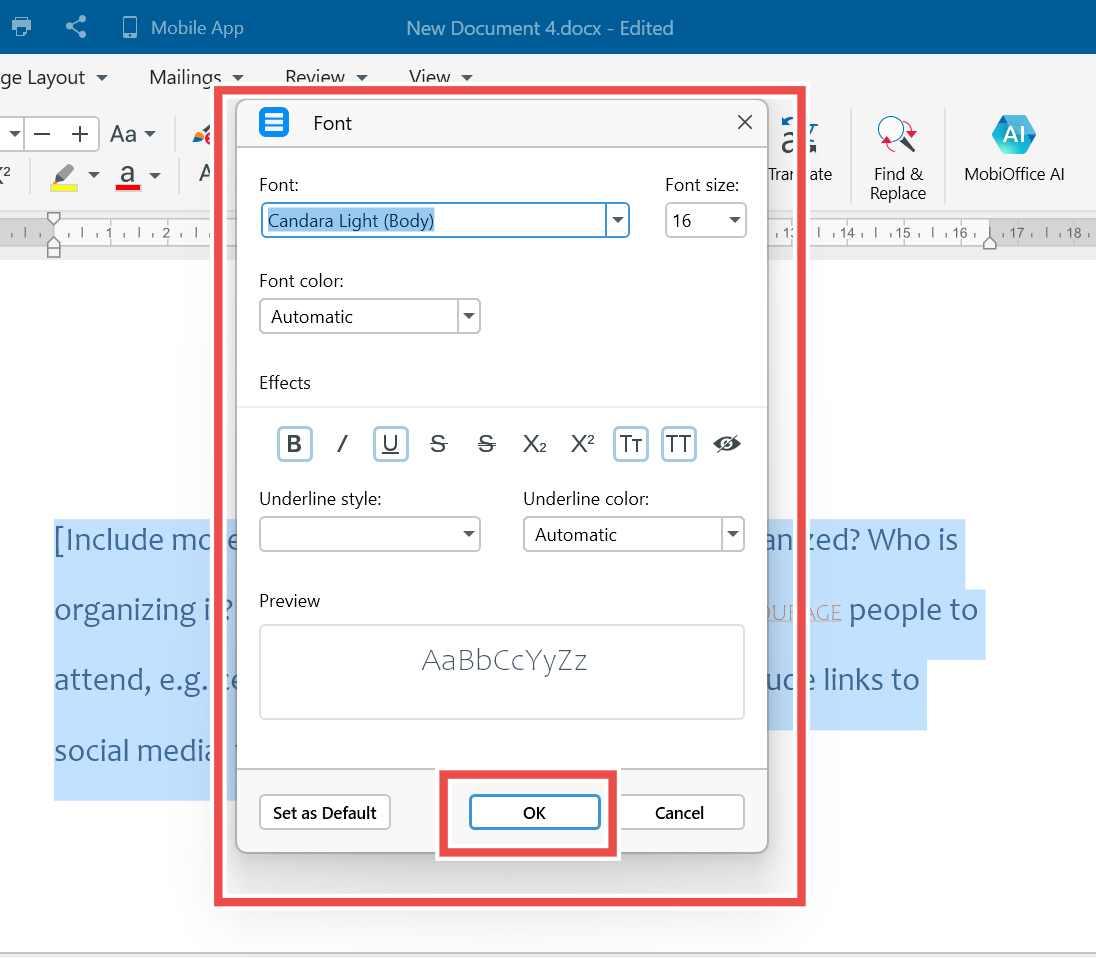Toggle Subscript X₂ effect
The height and width of the screenshot is (958, 1096).
[x=535, y=444]
